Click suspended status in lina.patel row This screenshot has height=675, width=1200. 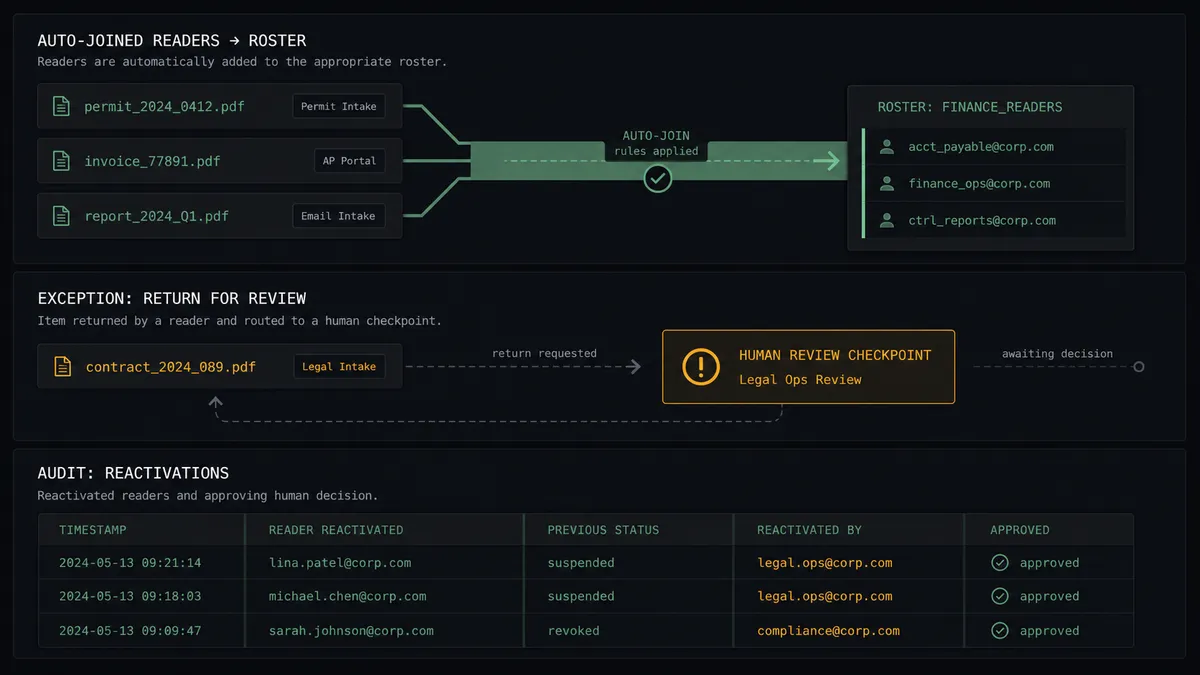tap(581, 563)
